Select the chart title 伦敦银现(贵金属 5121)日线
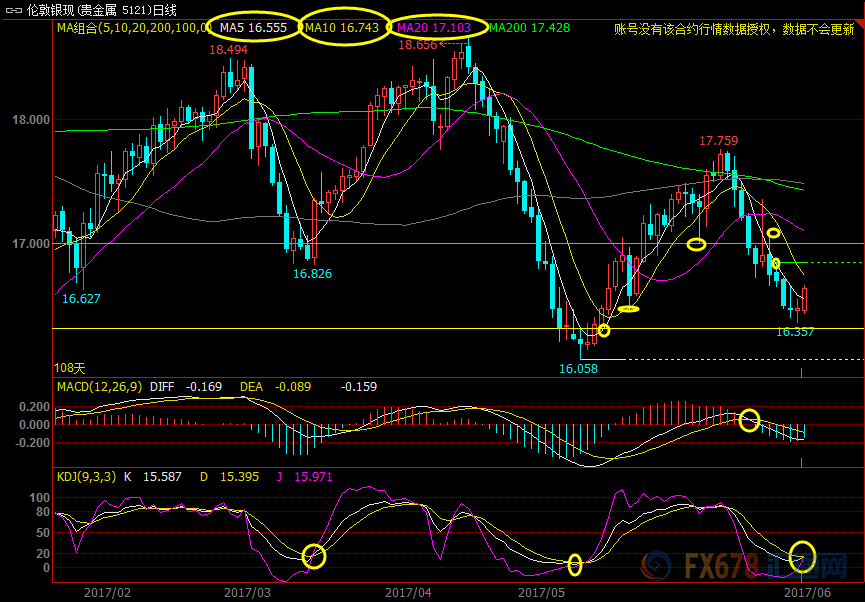 (x=102, y=10)
